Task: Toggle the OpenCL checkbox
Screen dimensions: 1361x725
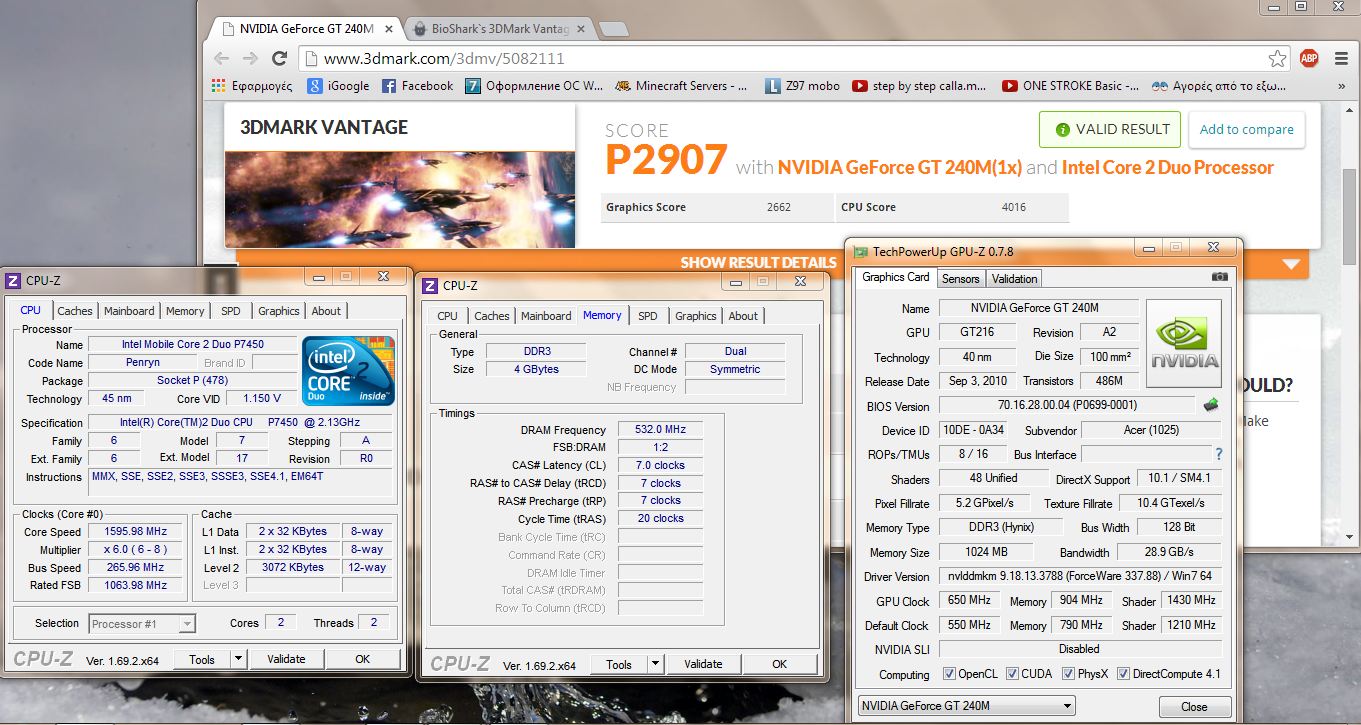Action: [x=949, y=674]
